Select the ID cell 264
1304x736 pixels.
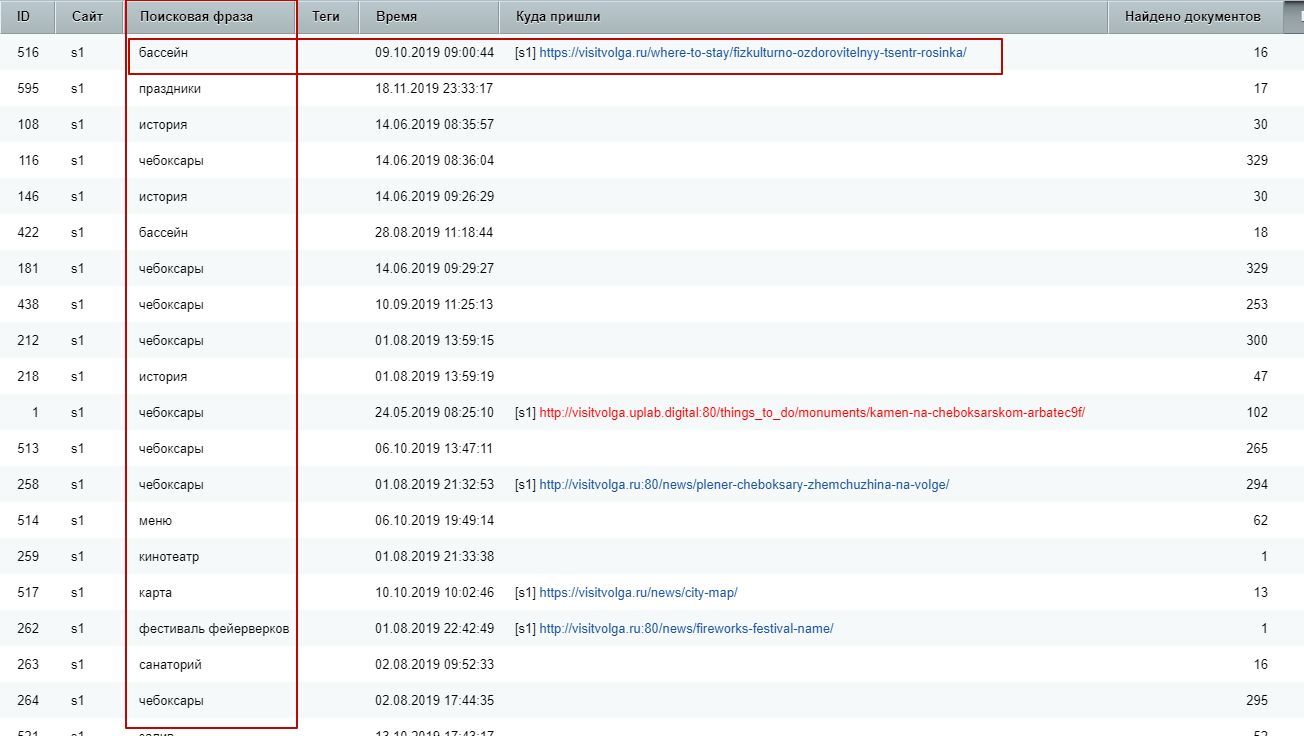(28, 701)
